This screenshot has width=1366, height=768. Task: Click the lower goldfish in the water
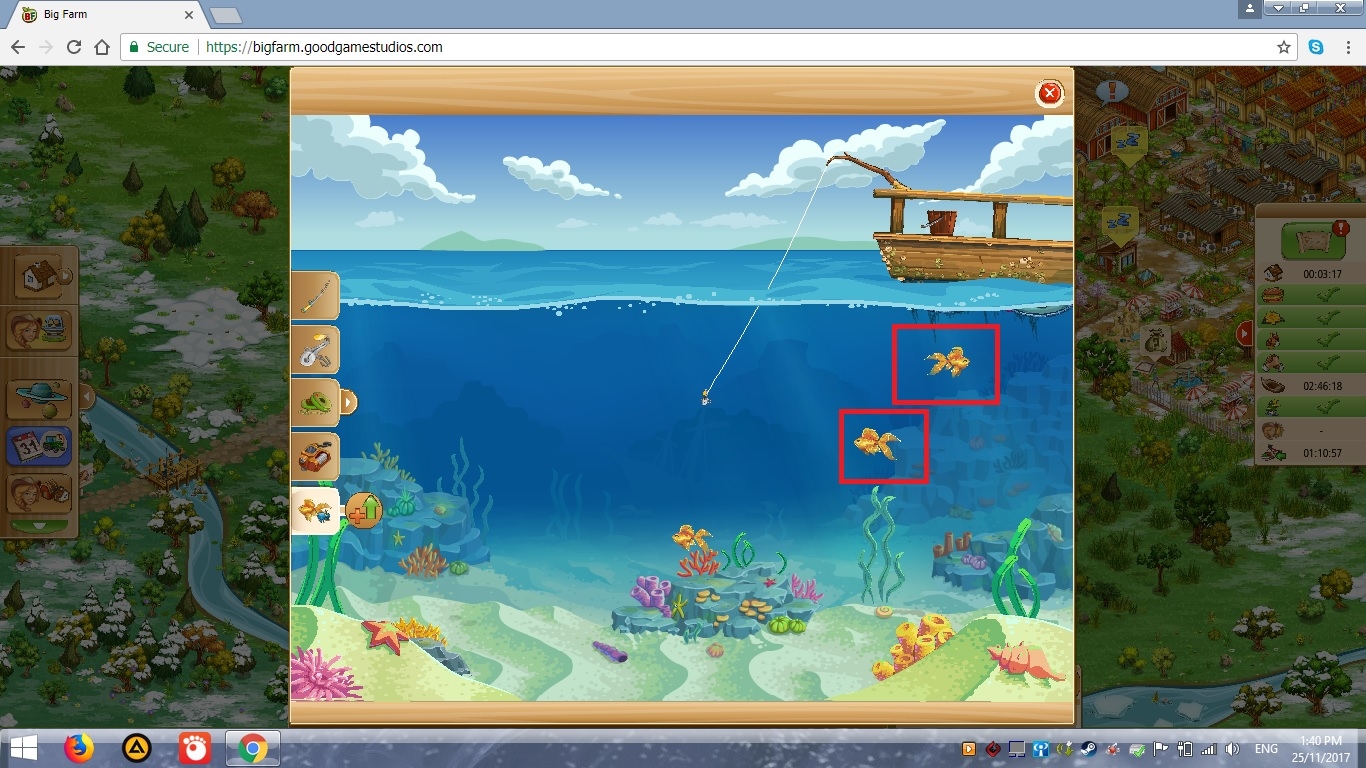[876, 443]
